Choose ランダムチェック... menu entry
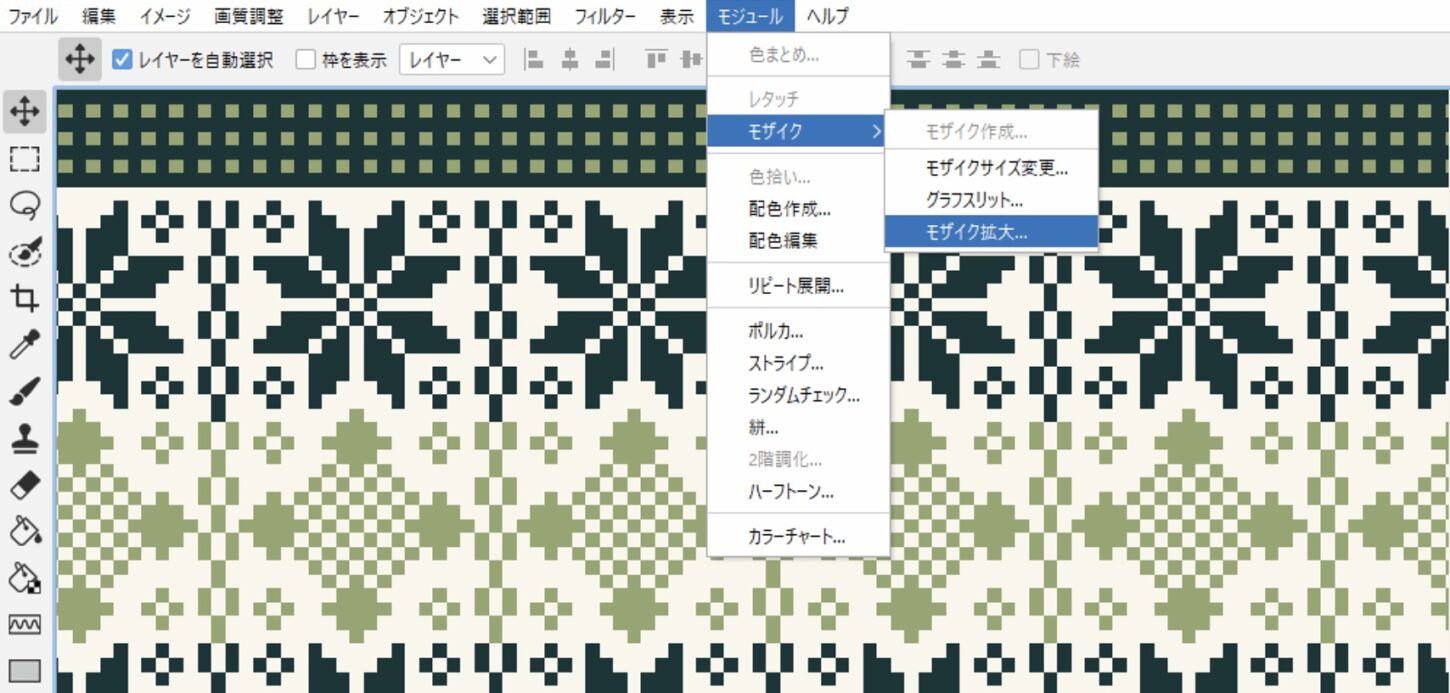The width and height of the screenshot is (1450, 693). [798, 395]
